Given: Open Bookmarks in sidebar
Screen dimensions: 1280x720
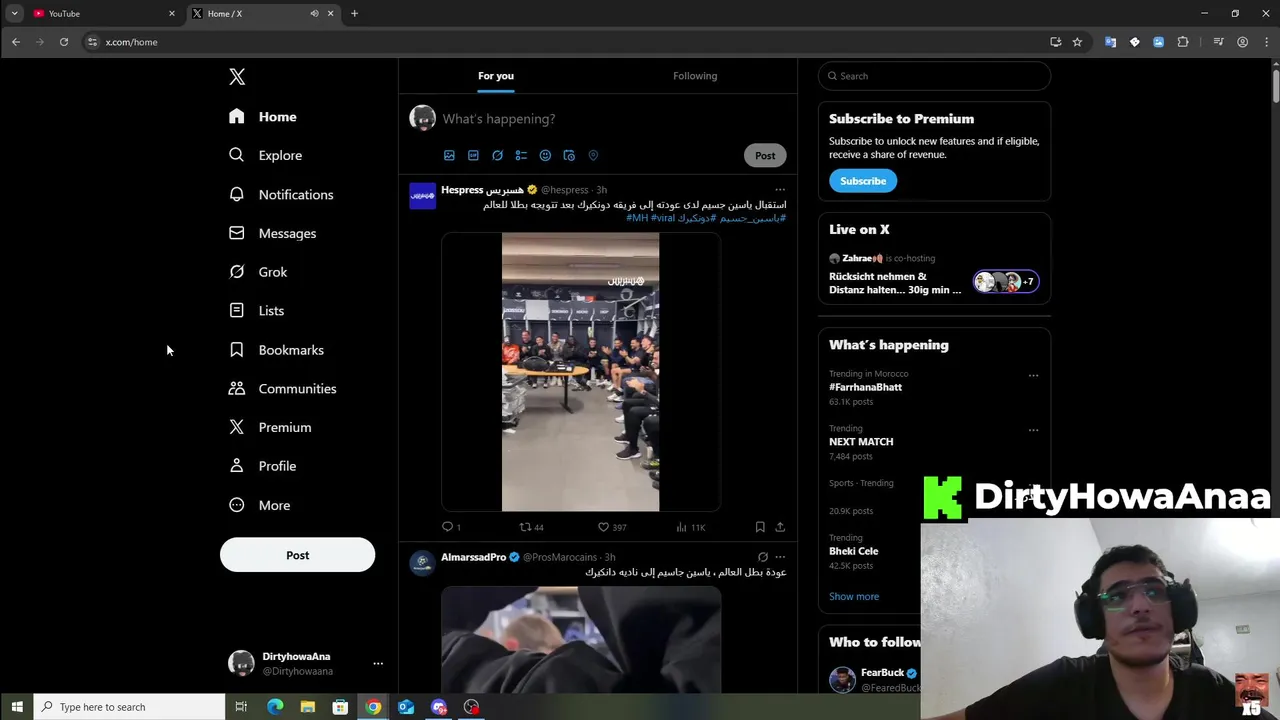Looking at the screenshot, I should [276, 350].
